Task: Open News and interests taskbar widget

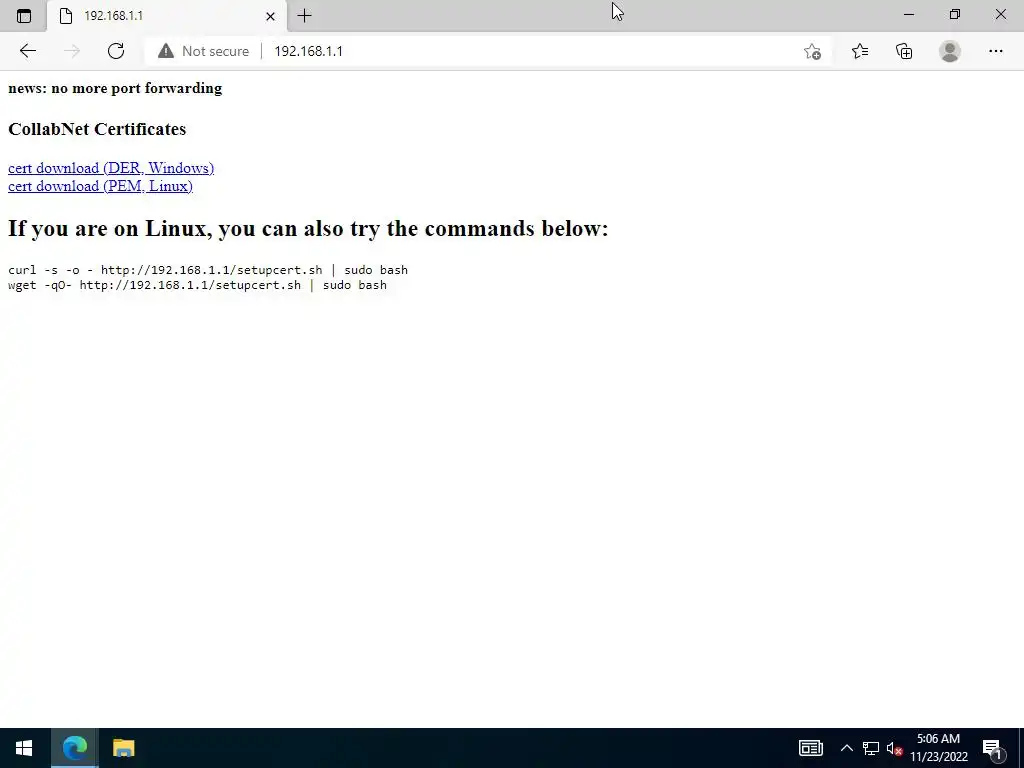Action: (810, 748)
